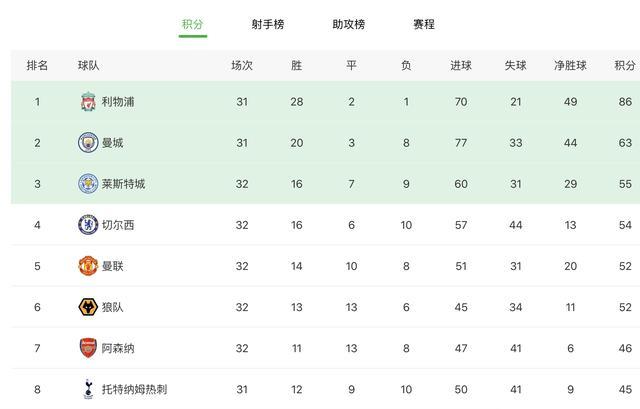Open the 利物浦 team name link
This screenshot has width=640, height=409.
point(118,102)
